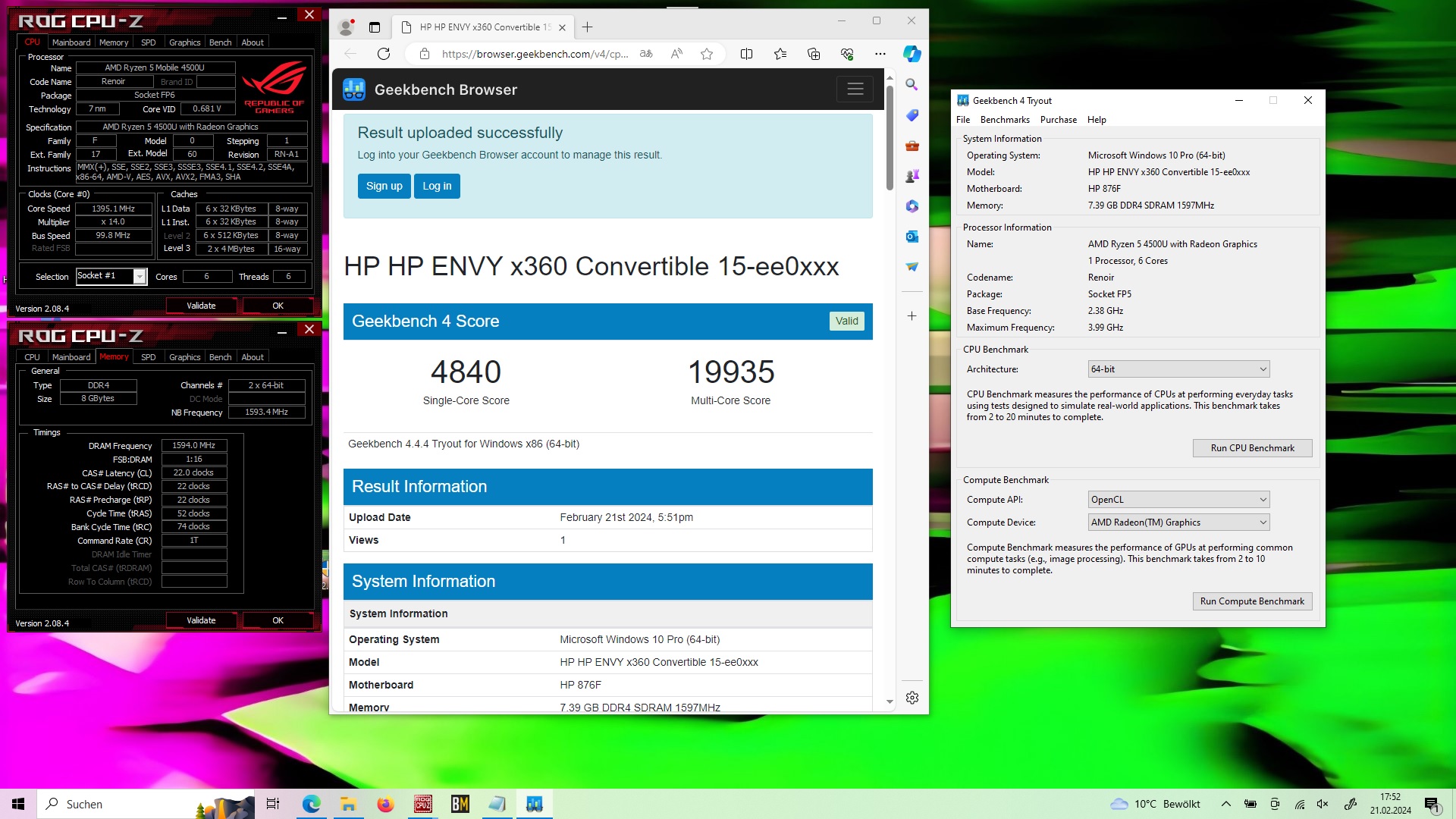Open the Tools briefcase icon in sidebar
Viewport: 1456px width, 819px height.
coord(912,146)
